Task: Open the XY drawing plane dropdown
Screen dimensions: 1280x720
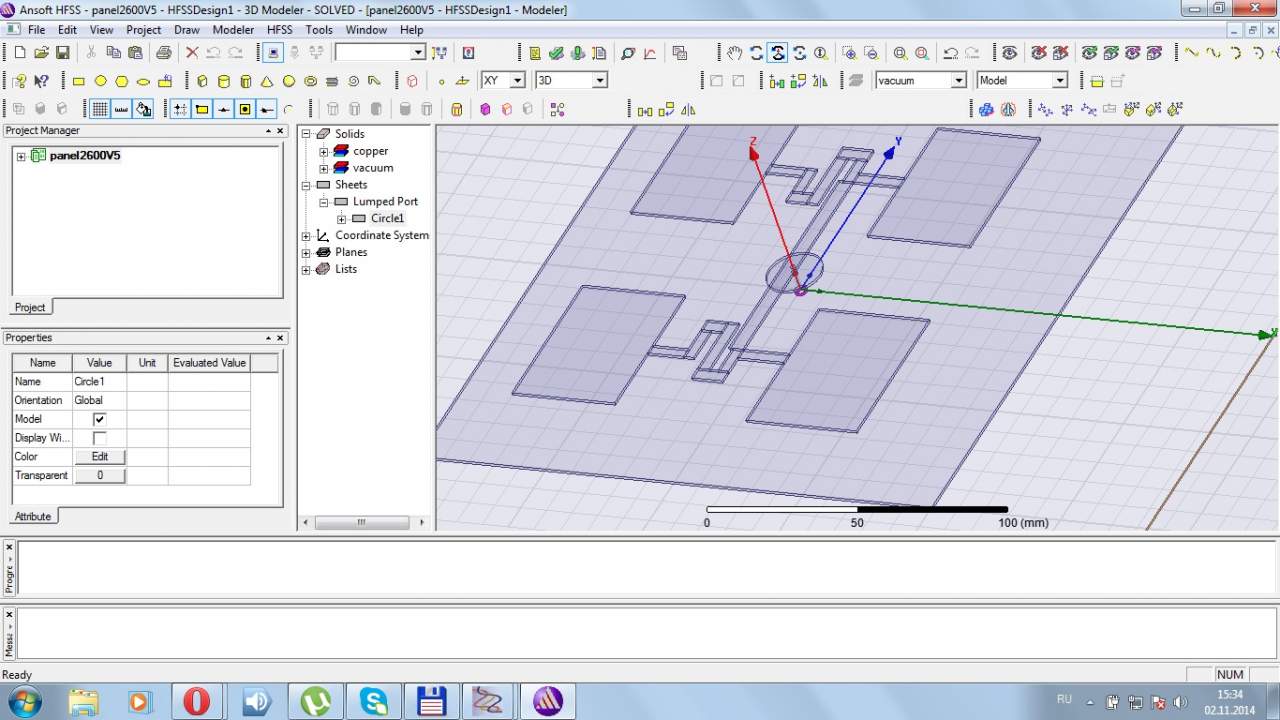Action: (517, 81)
